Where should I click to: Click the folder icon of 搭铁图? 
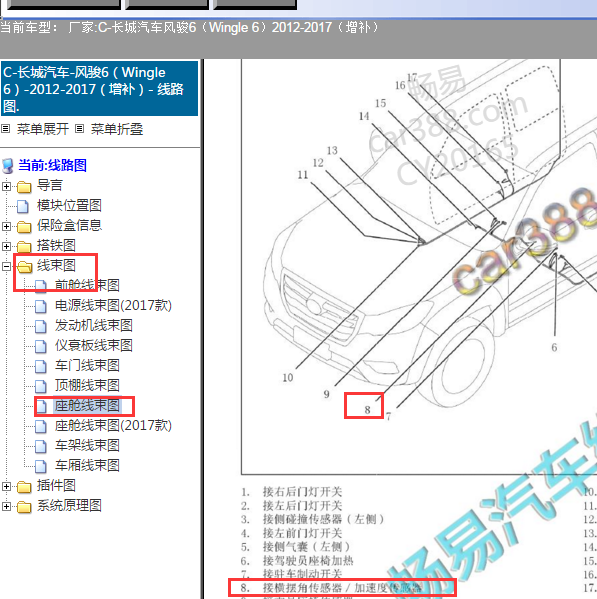pyautogui.click(x=24, y=246)
